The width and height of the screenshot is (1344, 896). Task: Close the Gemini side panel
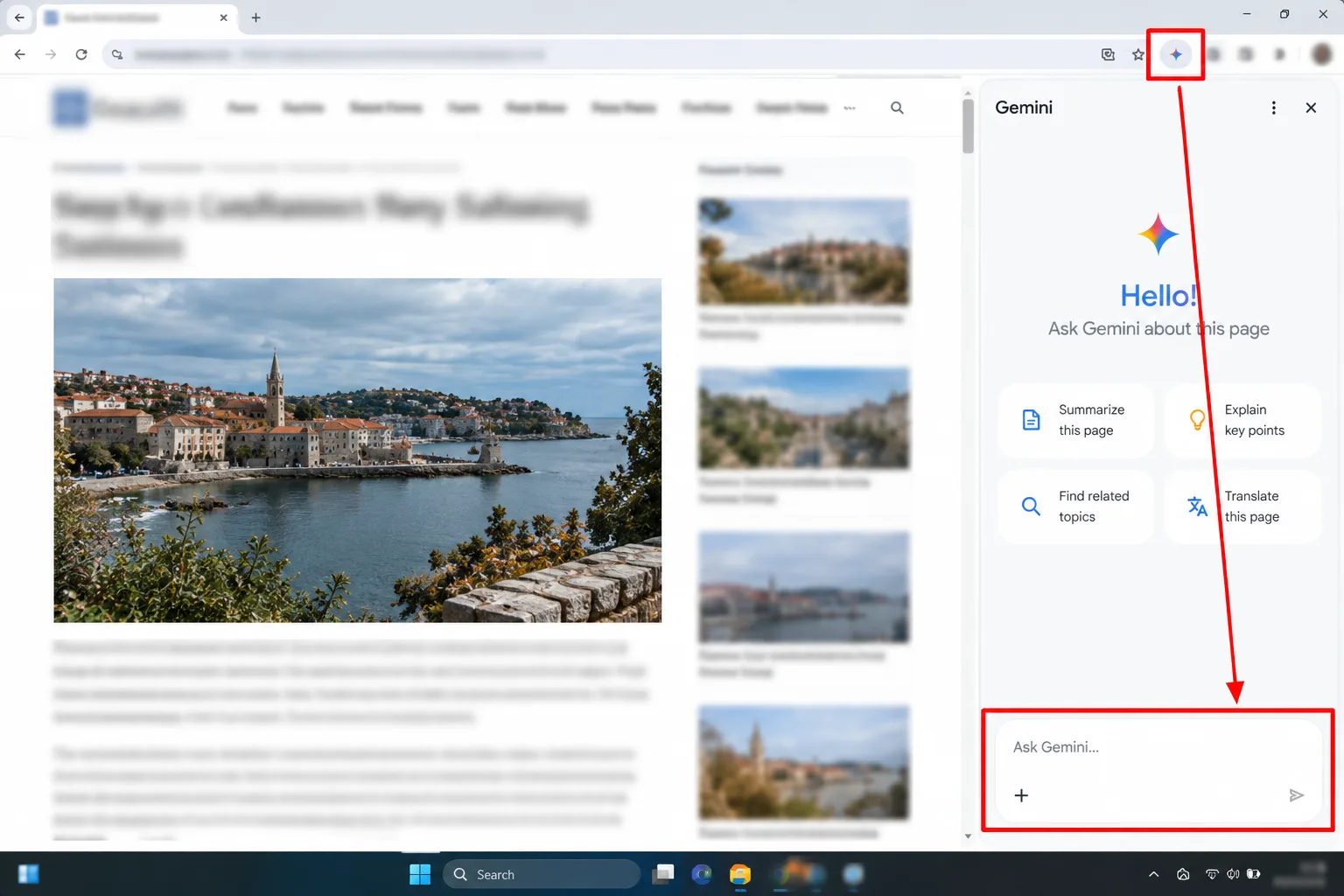1311,108
